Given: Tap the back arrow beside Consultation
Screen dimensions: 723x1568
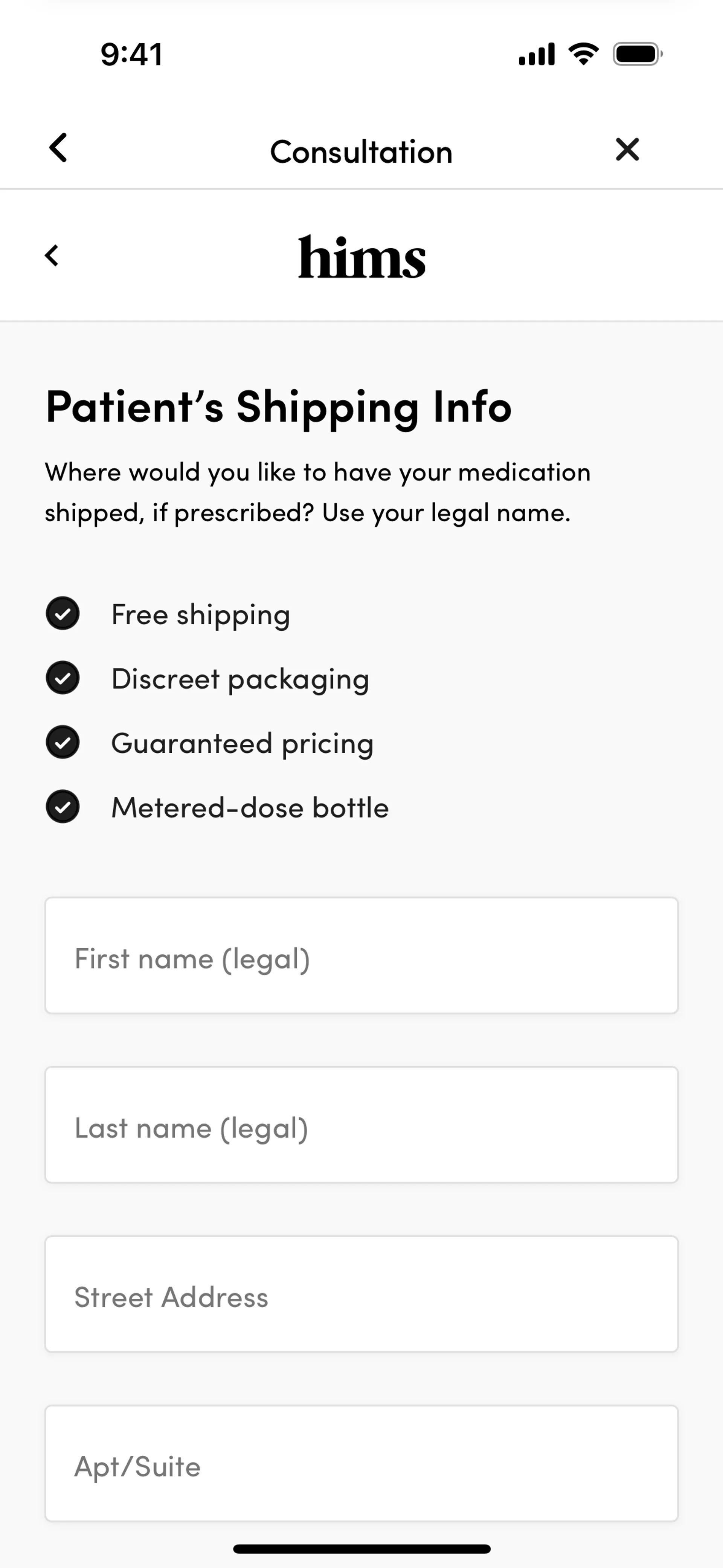Looking at the screenshot, I should (58, 148).
